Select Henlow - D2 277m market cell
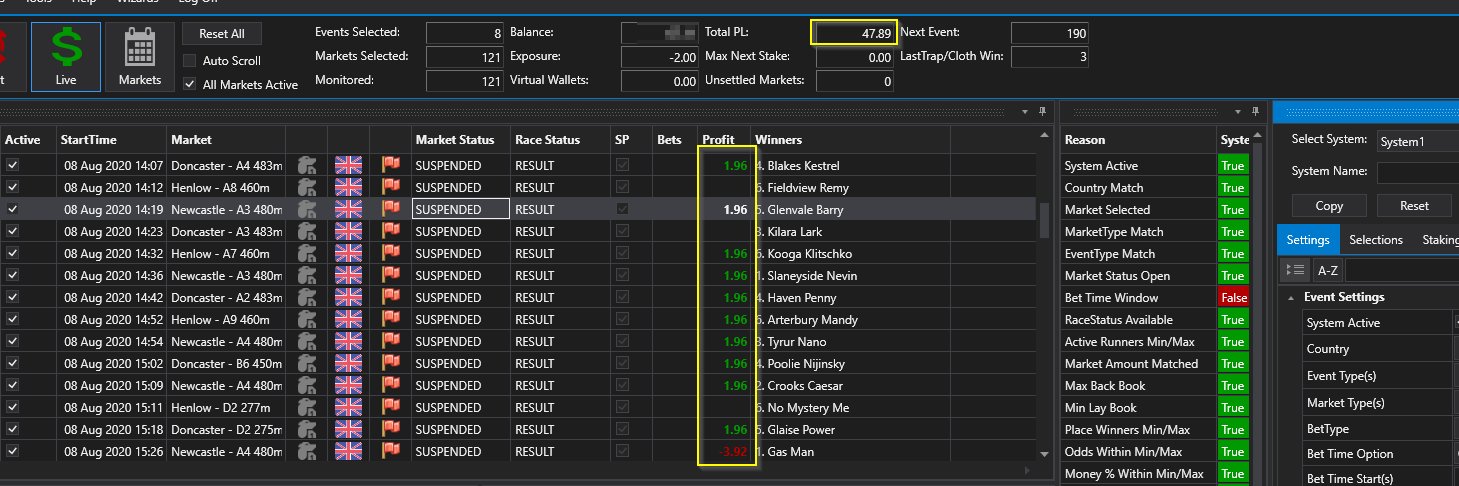The image size is (1459, 486). pyautogui.click(x=226, y=408)
